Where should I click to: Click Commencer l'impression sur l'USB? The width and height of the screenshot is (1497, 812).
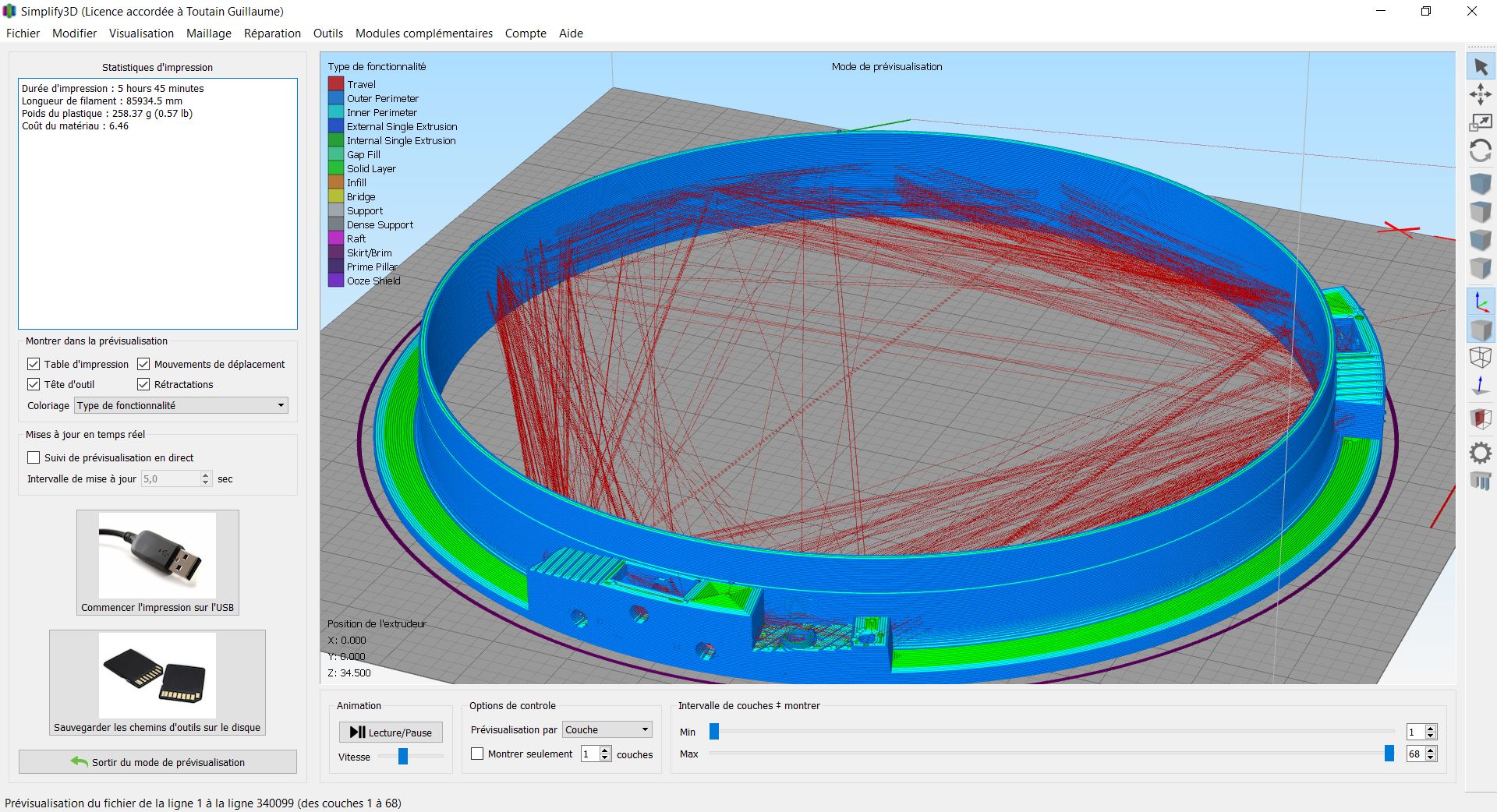(157, 563)
